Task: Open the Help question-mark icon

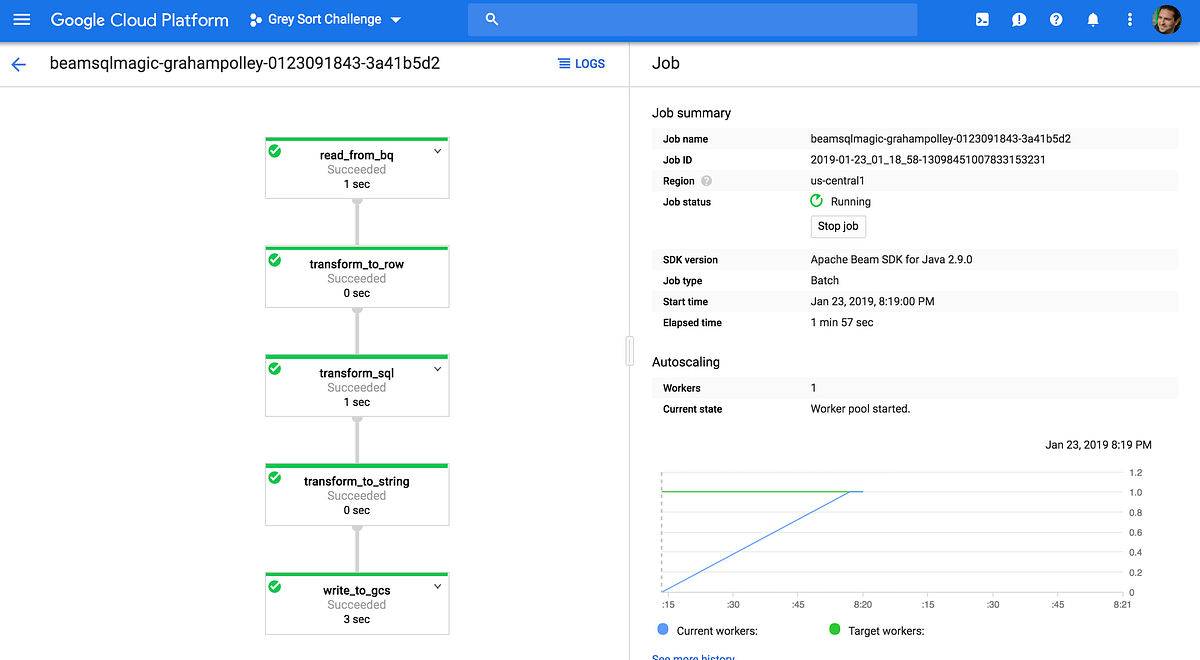Action: [x=1056, y=18]
